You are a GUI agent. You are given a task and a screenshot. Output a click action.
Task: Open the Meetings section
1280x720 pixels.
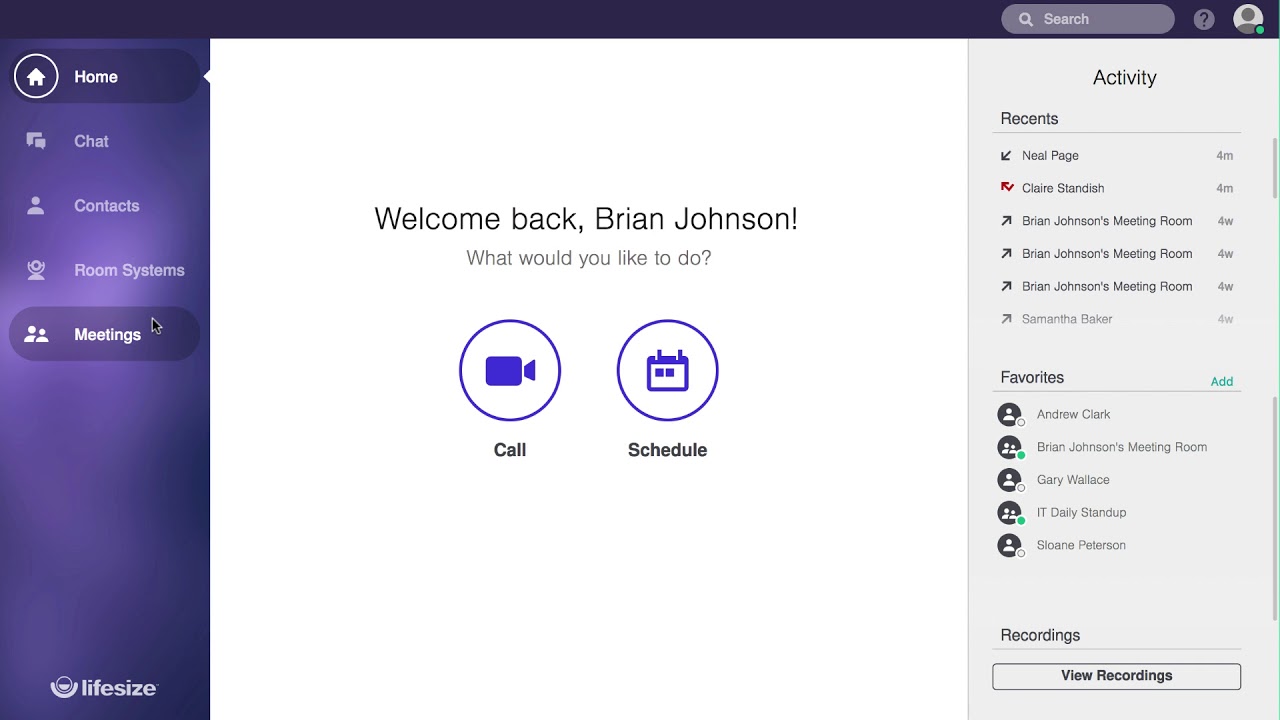105,334
